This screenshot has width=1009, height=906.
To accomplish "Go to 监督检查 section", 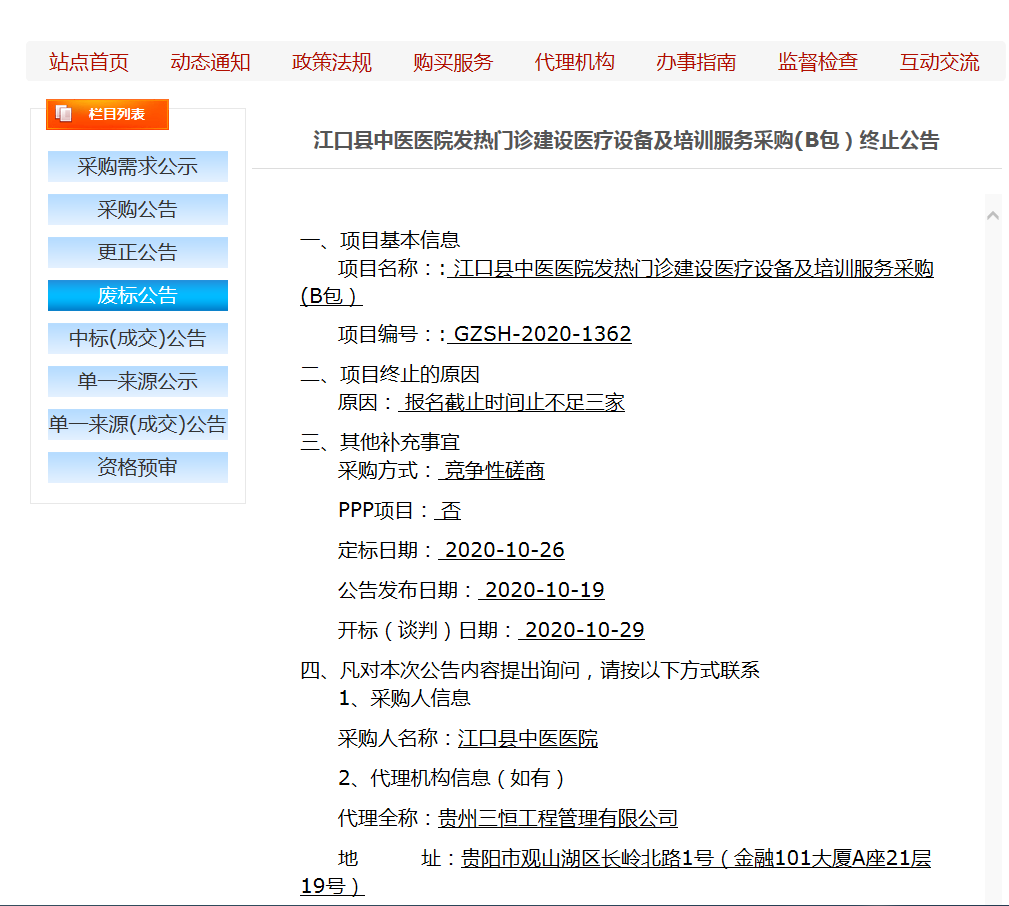I will [x=818, y=62].
